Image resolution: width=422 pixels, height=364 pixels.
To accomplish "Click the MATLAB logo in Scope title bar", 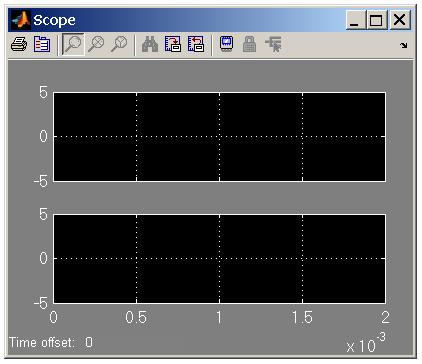I will point(21,20).
